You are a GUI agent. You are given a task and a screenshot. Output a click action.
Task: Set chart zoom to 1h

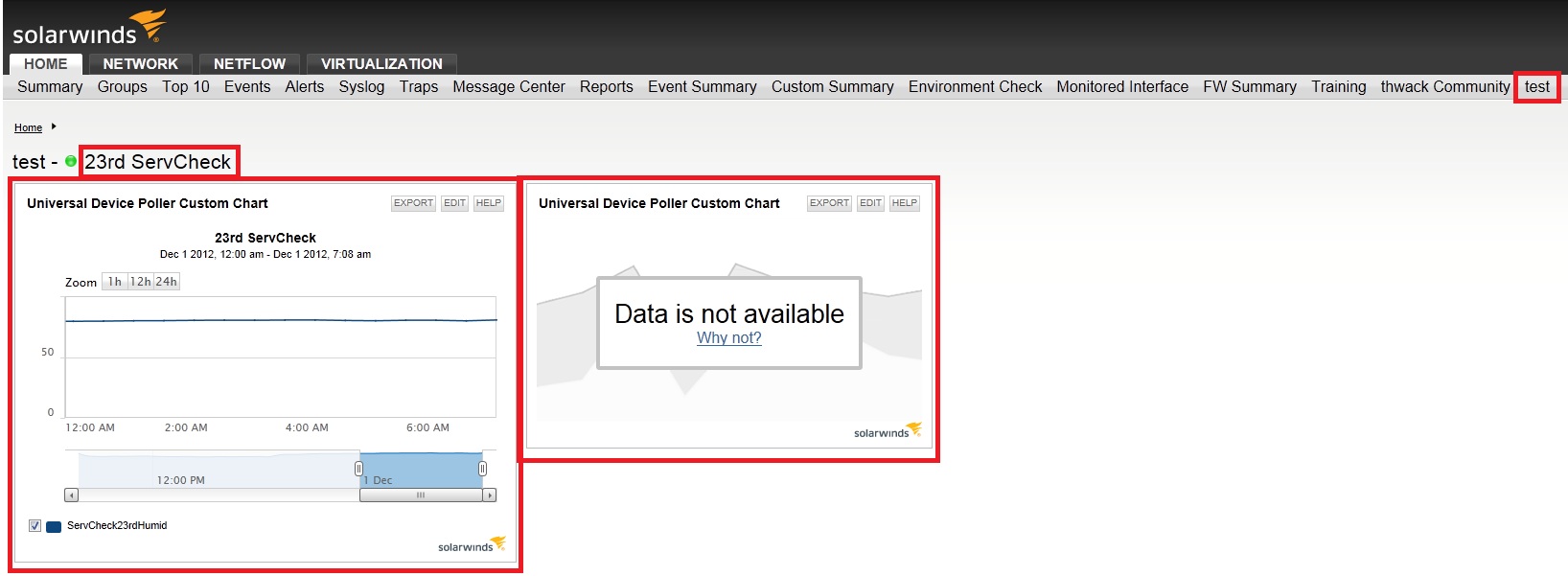pyautogui.click(x=114, y=282)
